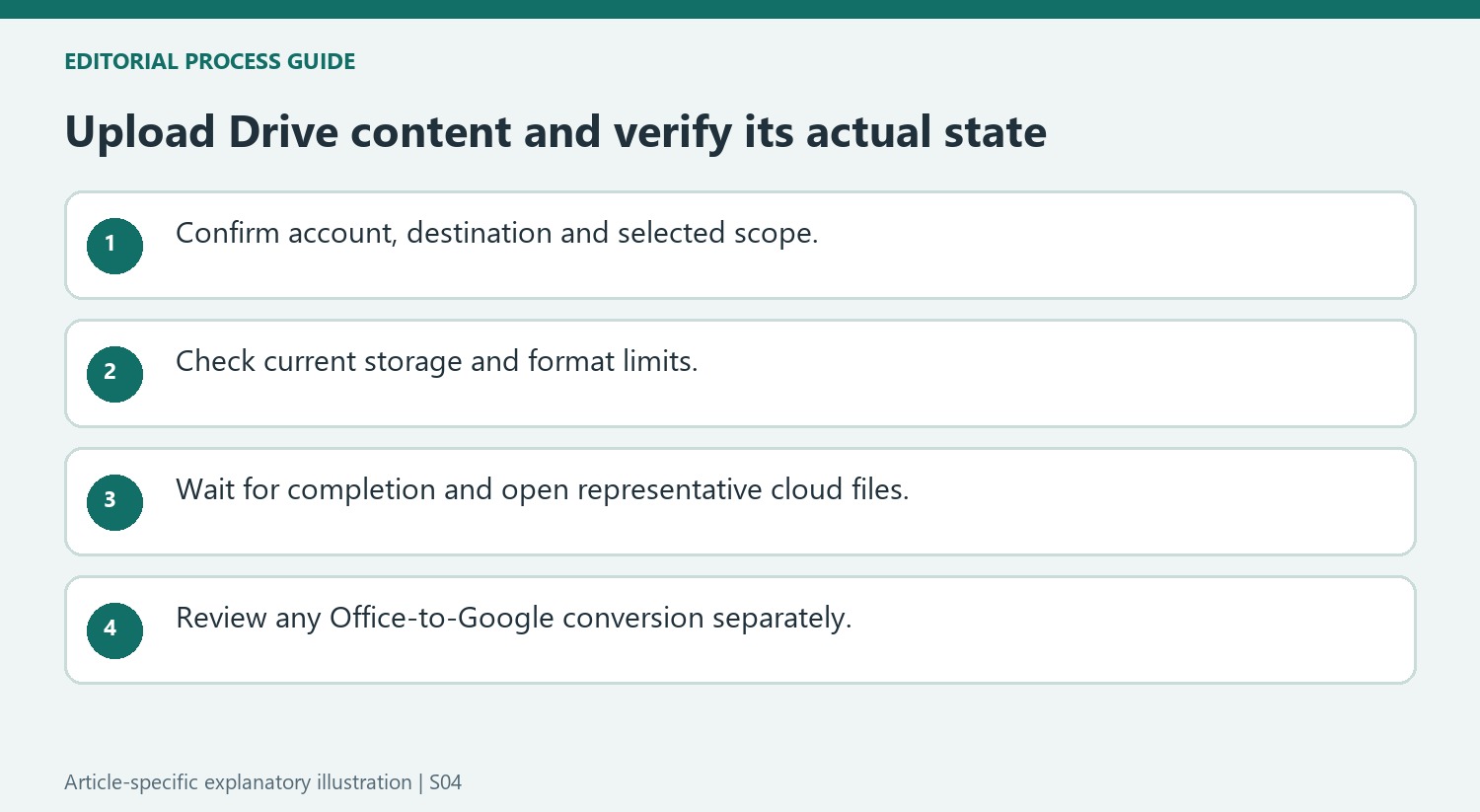Click the number 4 badge beside Review any Office-to-Google
Image resolution: width=1480 pixels, height=812 pixels.
[x=114, y=630]
